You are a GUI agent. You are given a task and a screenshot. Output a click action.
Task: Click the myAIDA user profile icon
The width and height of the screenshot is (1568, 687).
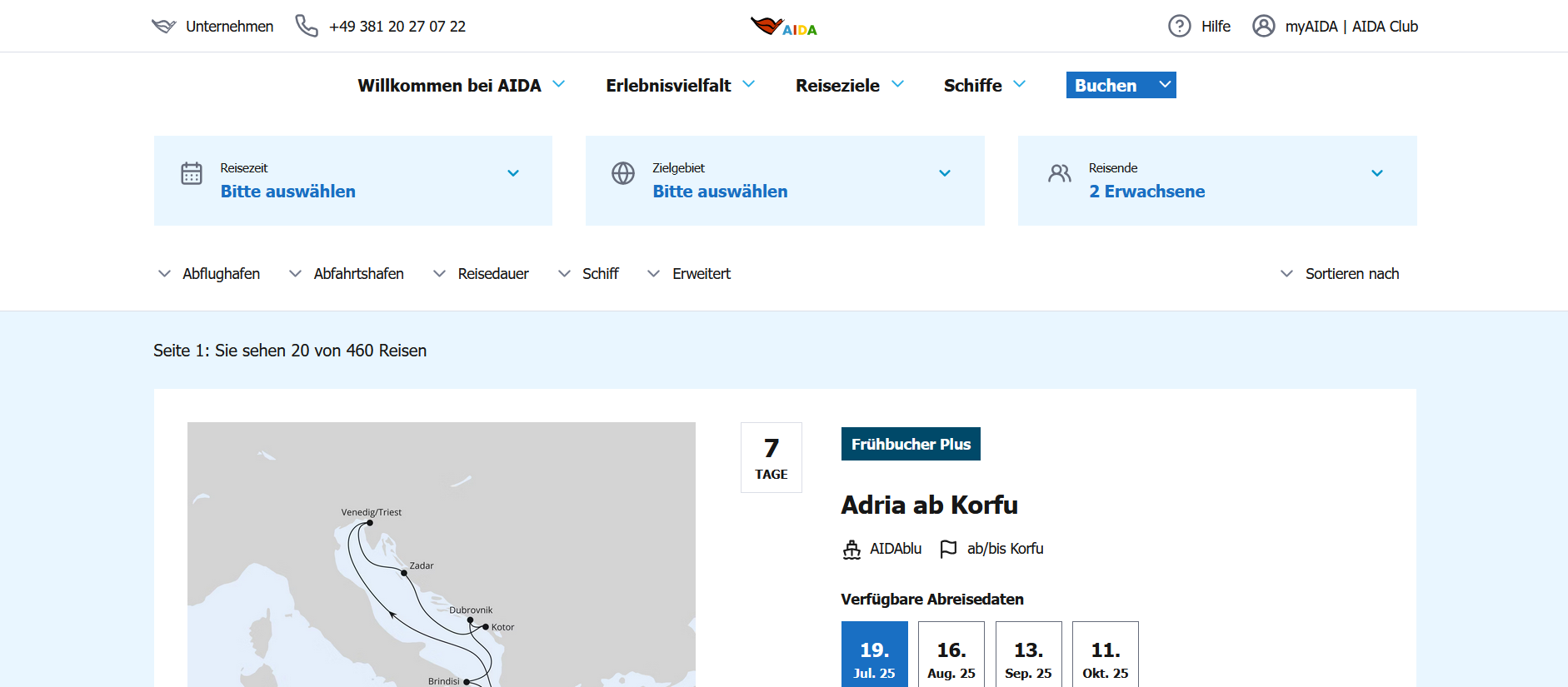[1264, 26]
